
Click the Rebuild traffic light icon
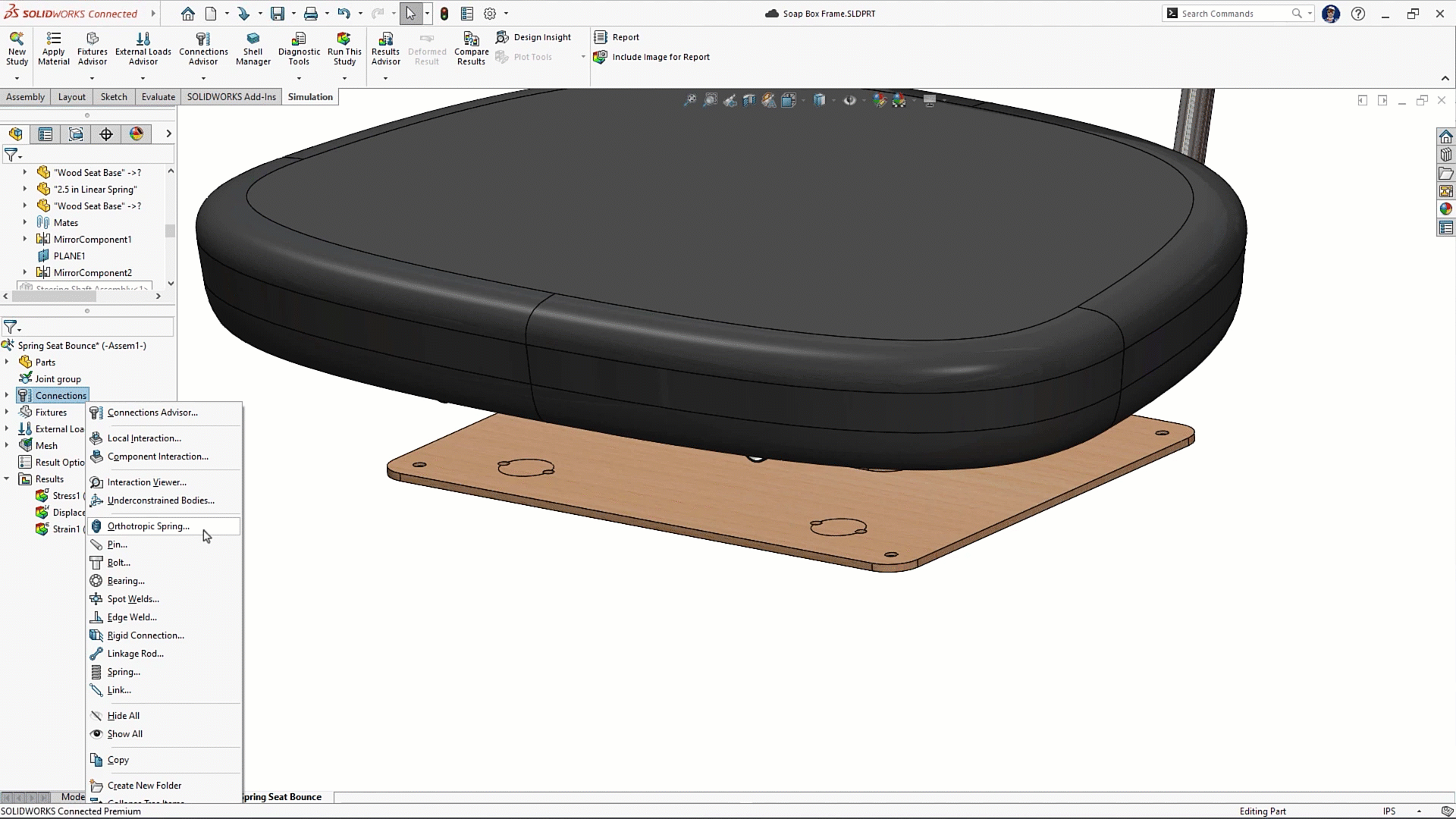click(x=444, y=14)
